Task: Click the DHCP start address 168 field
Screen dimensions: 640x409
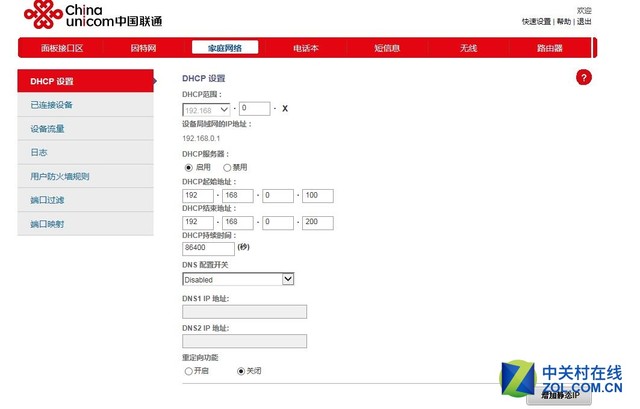Action: click(238, 196)
